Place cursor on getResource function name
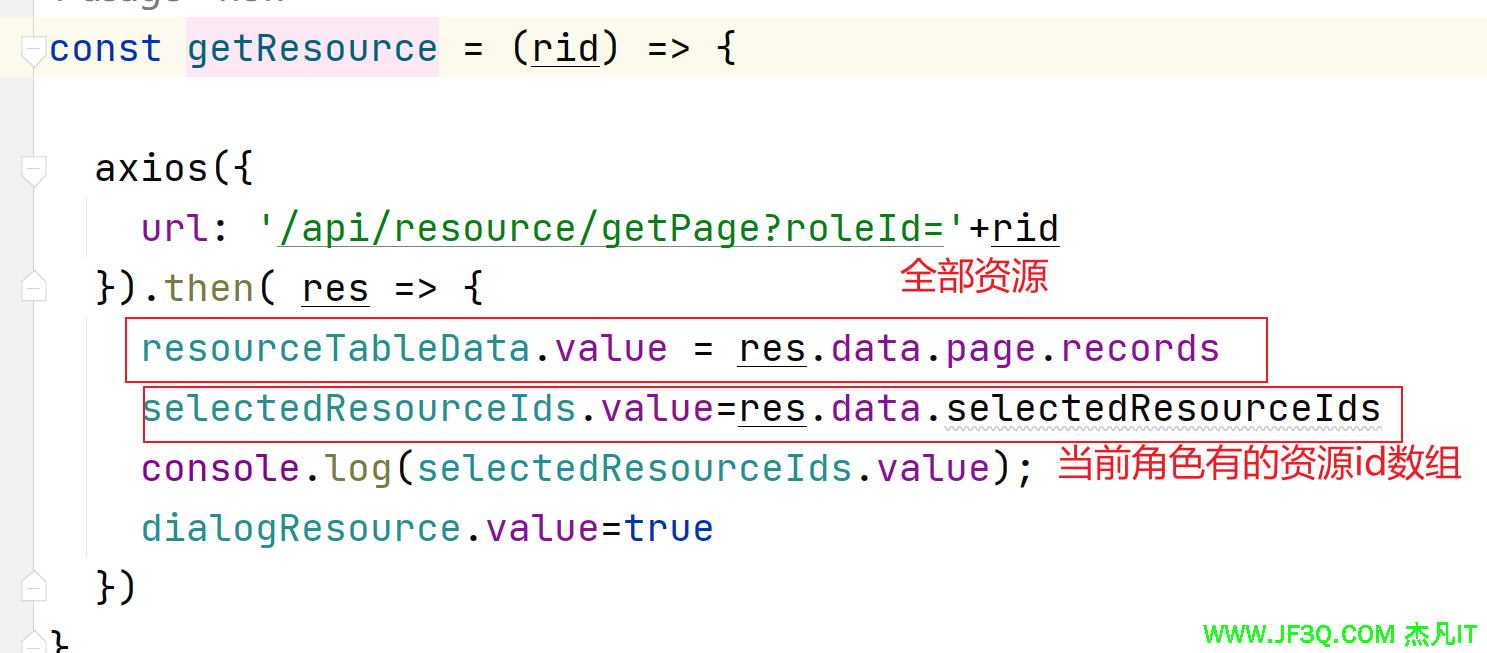The height and width of the screenshot is (653, 1487). pos(312,49)
